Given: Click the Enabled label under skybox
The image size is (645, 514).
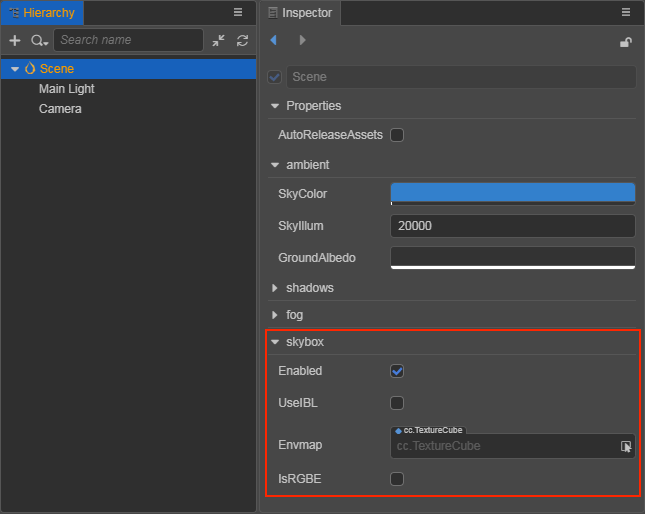Looking at the screenshot, I should (300, 371).
